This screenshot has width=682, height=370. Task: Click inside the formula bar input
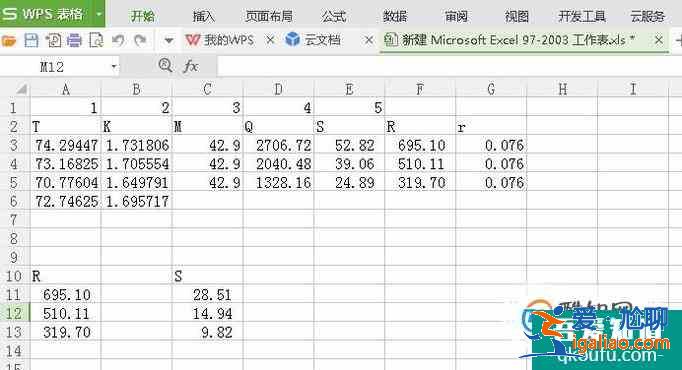point(448,67)
